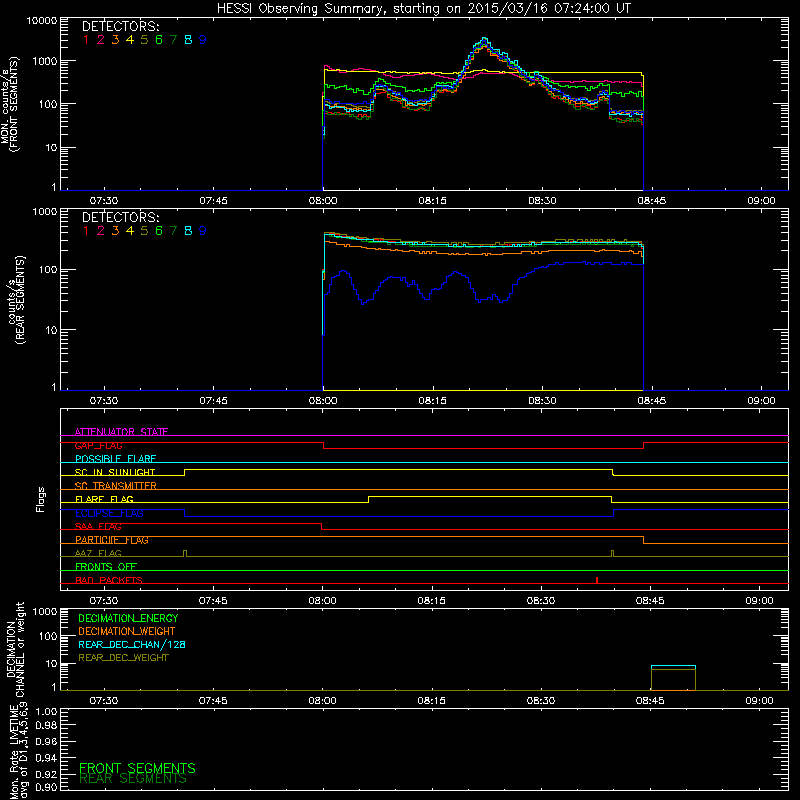800x800 pixels.
Task: Click cyan detector 8 in front segments legend
Action: pyautogui.click(x=188, y=40)
